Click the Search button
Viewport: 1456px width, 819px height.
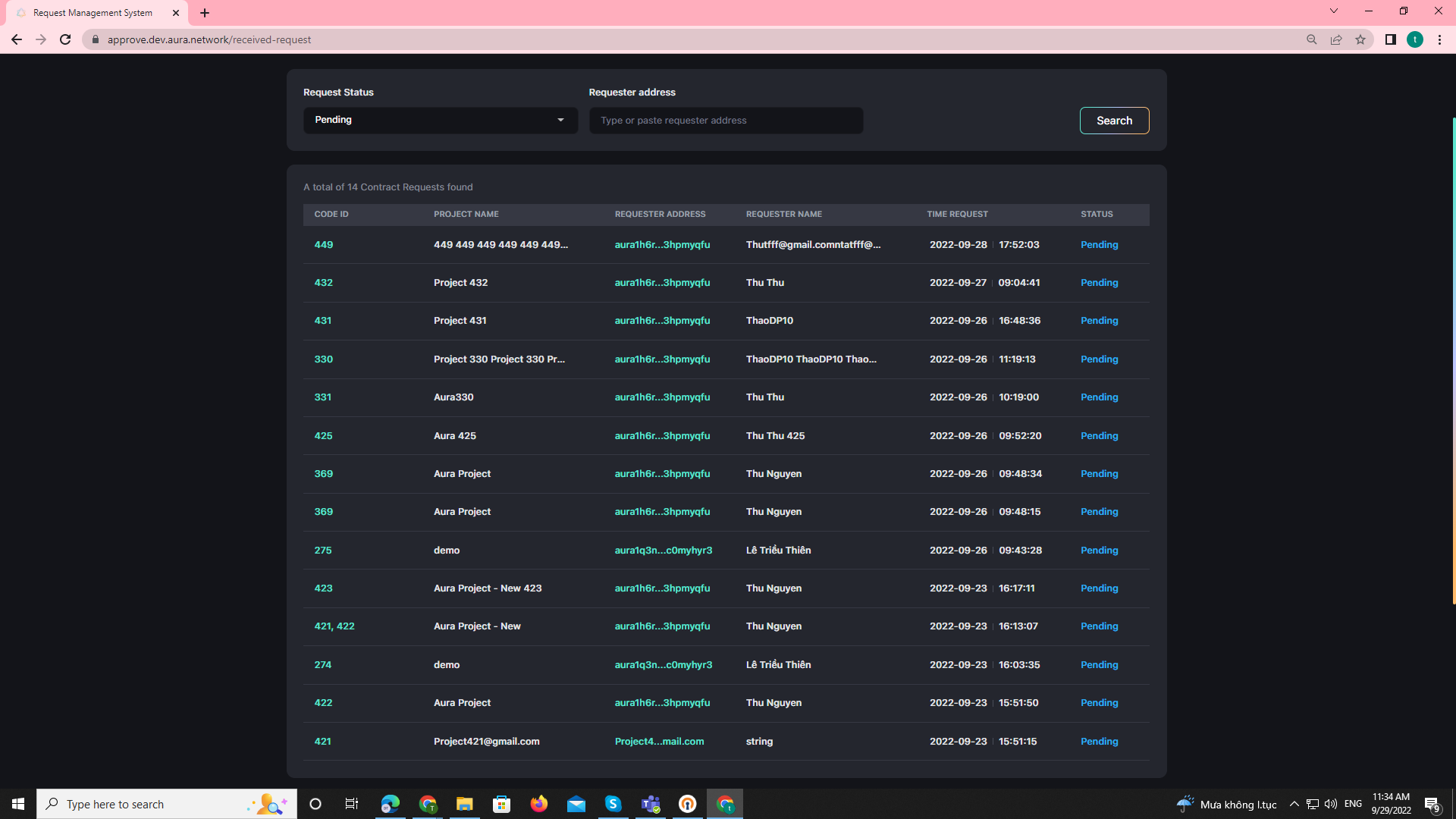(x=1114, y=121)
